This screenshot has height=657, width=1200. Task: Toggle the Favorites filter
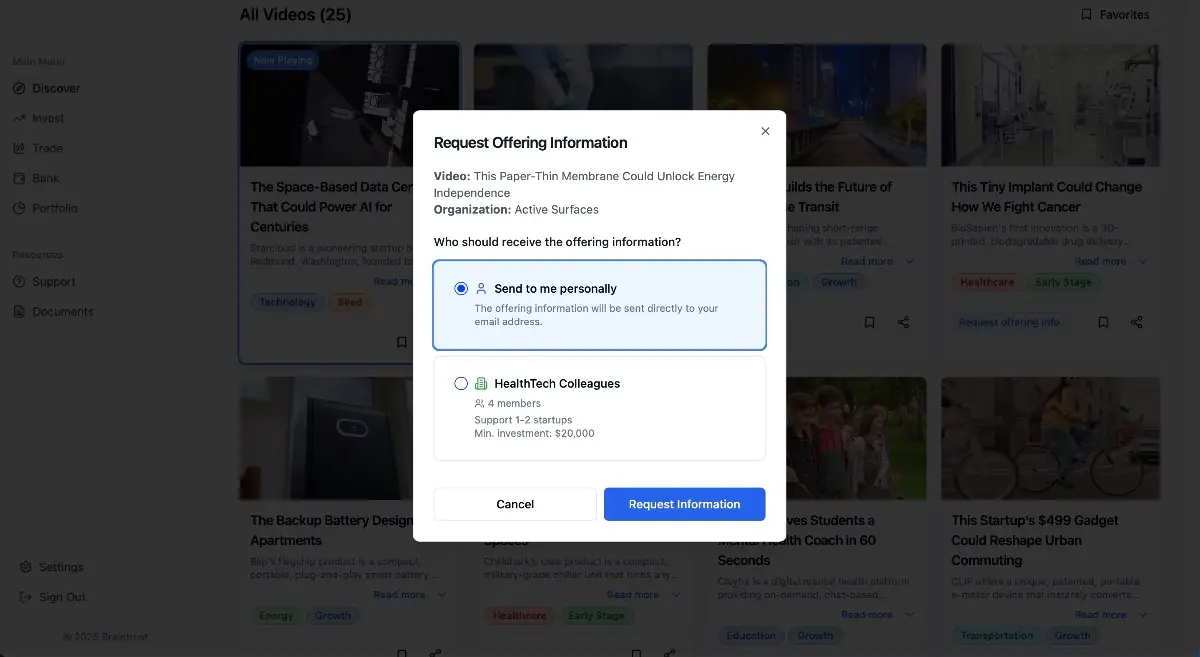point(1114,15)
